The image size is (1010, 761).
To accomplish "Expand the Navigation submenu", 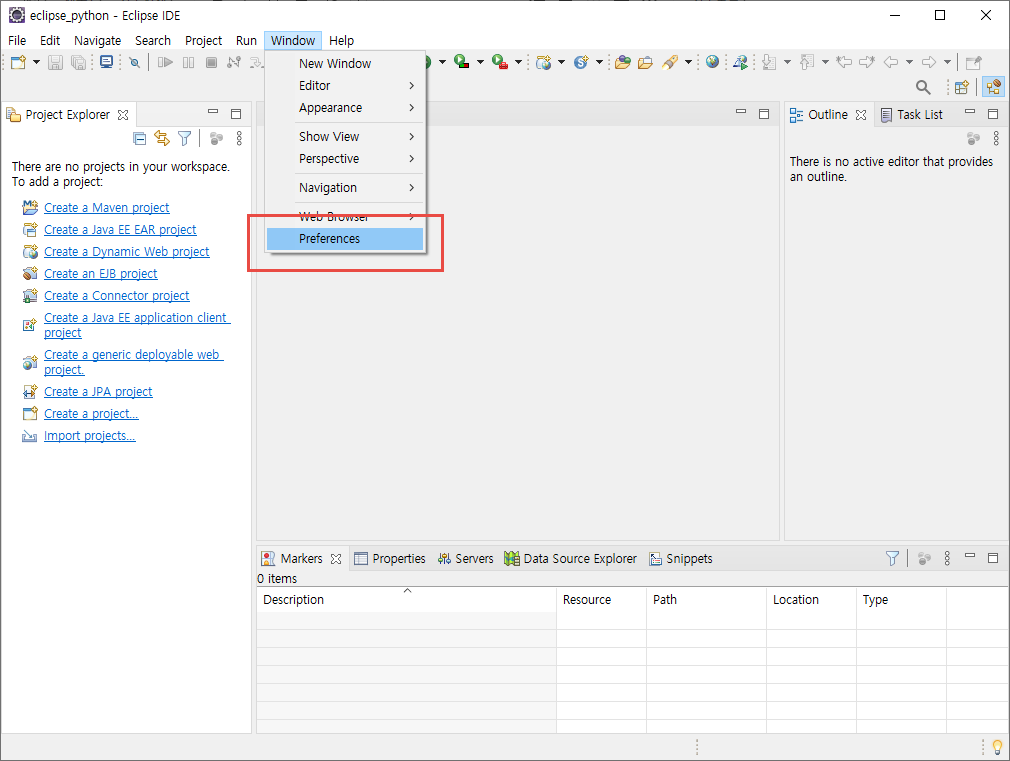I will point(345,188).
